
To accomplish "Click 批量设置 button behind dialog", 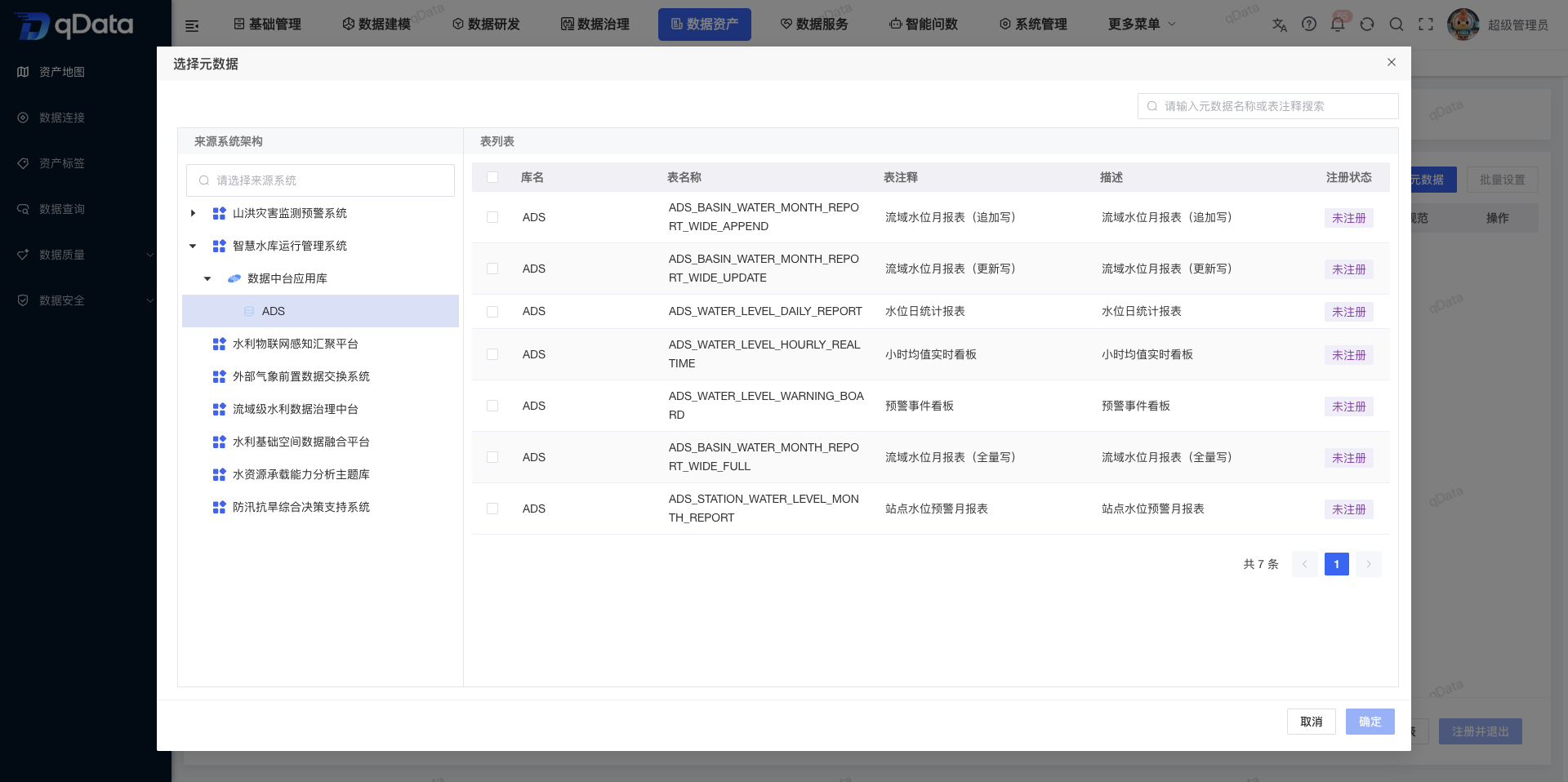I will pos(1503,180).
